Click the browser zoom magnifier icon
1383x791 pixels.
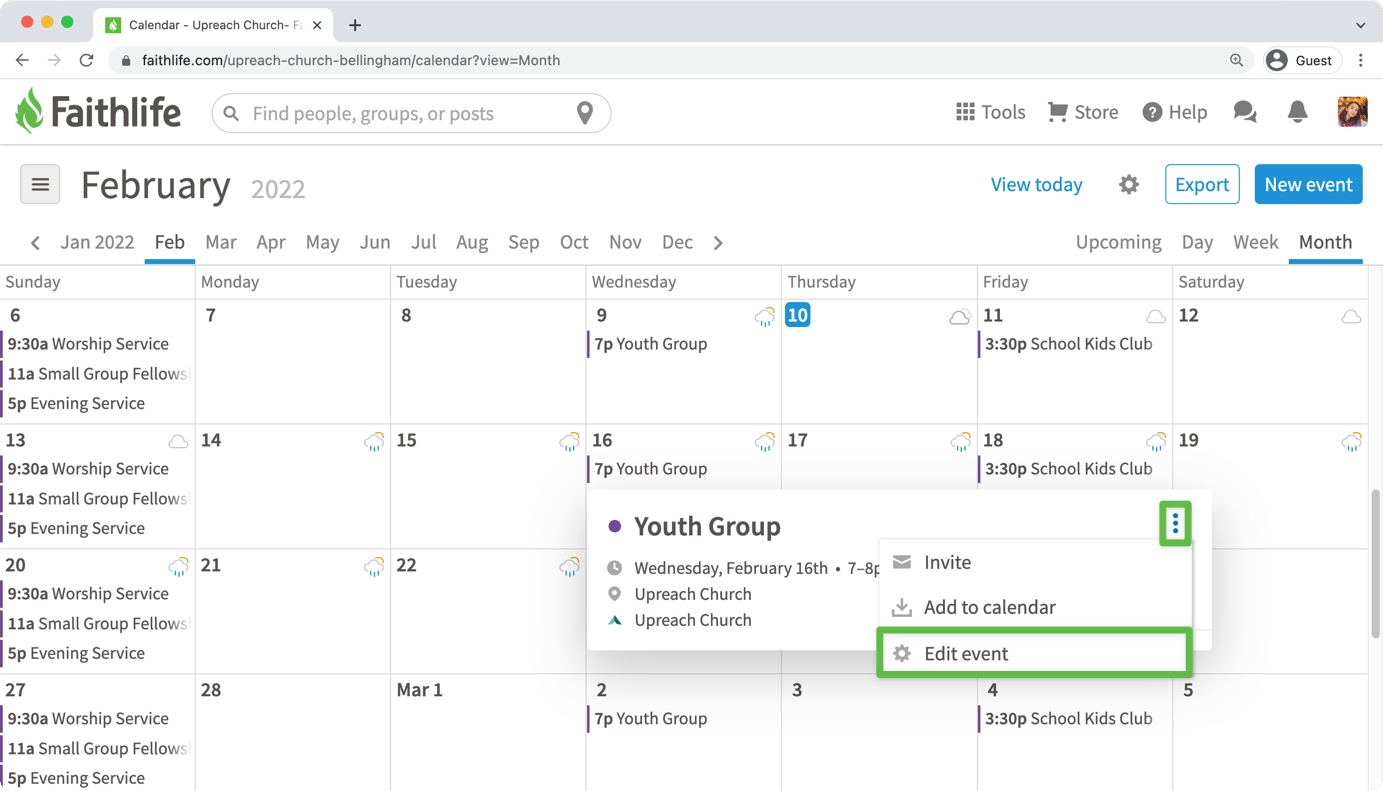(x=1237, y=60)
